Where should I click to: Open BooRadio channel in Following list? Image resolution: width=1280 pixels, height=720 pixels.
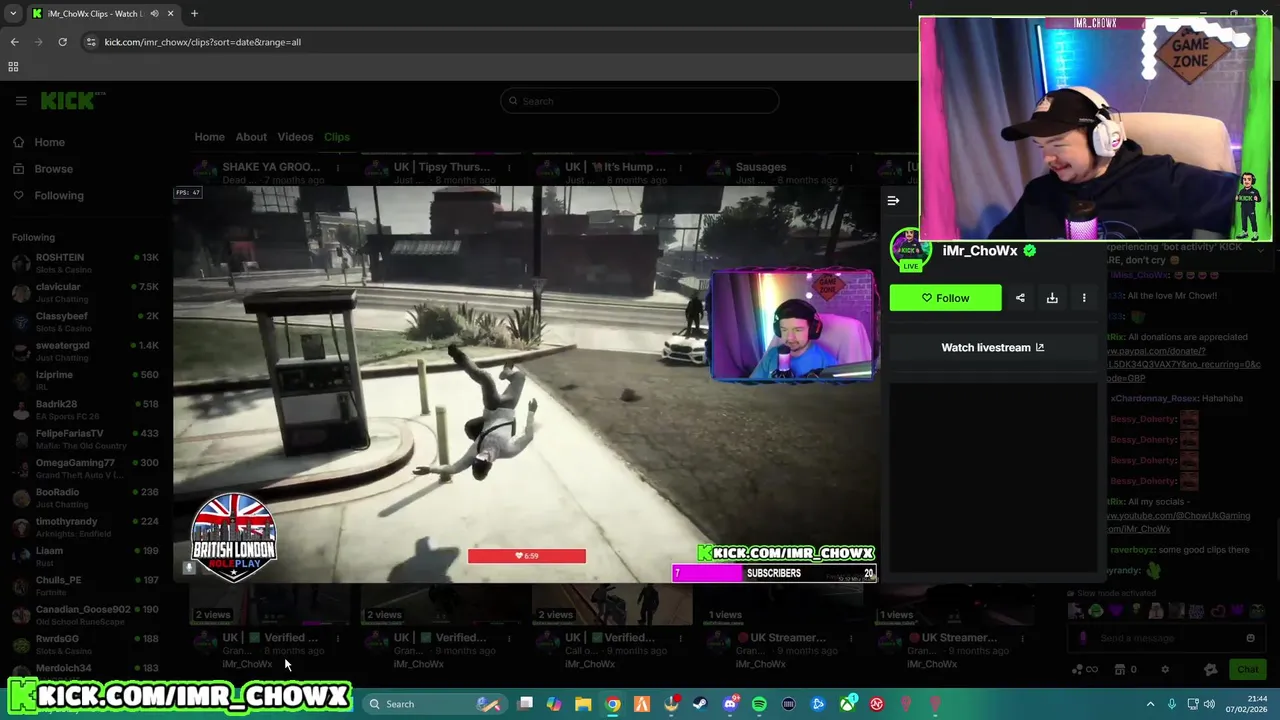pyautogui.click(x=85, y=497)
